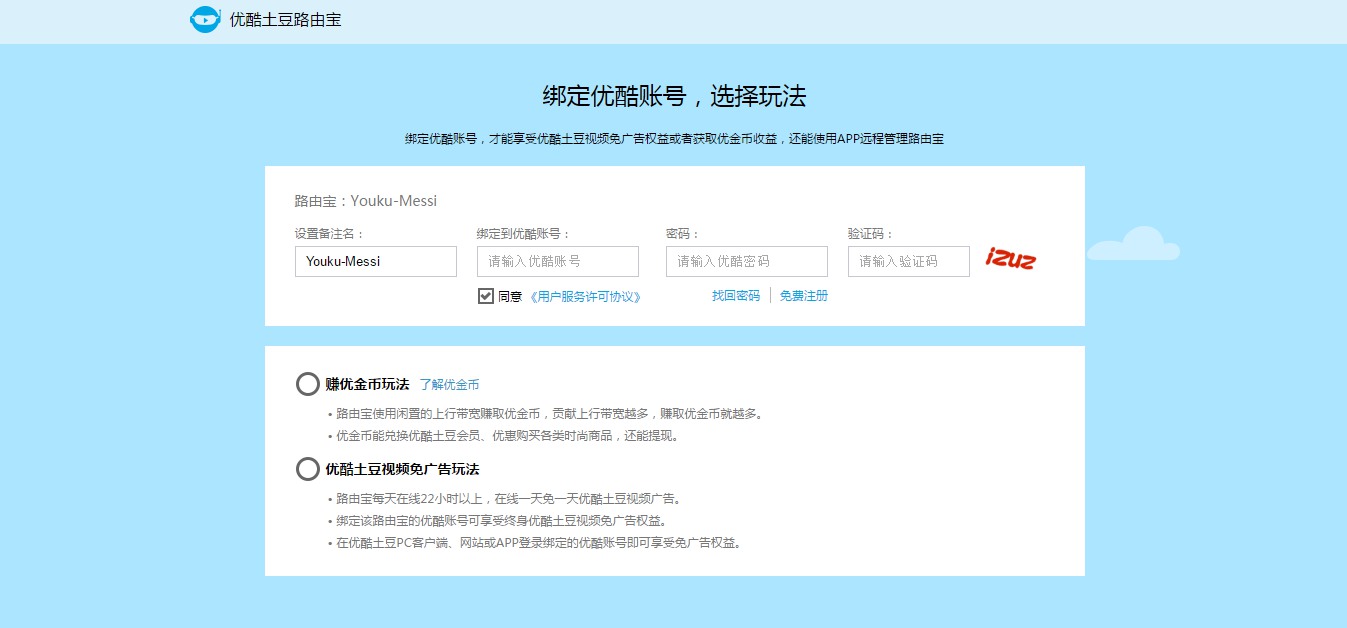Select the 优酷土豆视频免广告玩法 radio option
The image size is (1347, 628).
(x=307, y=469)
